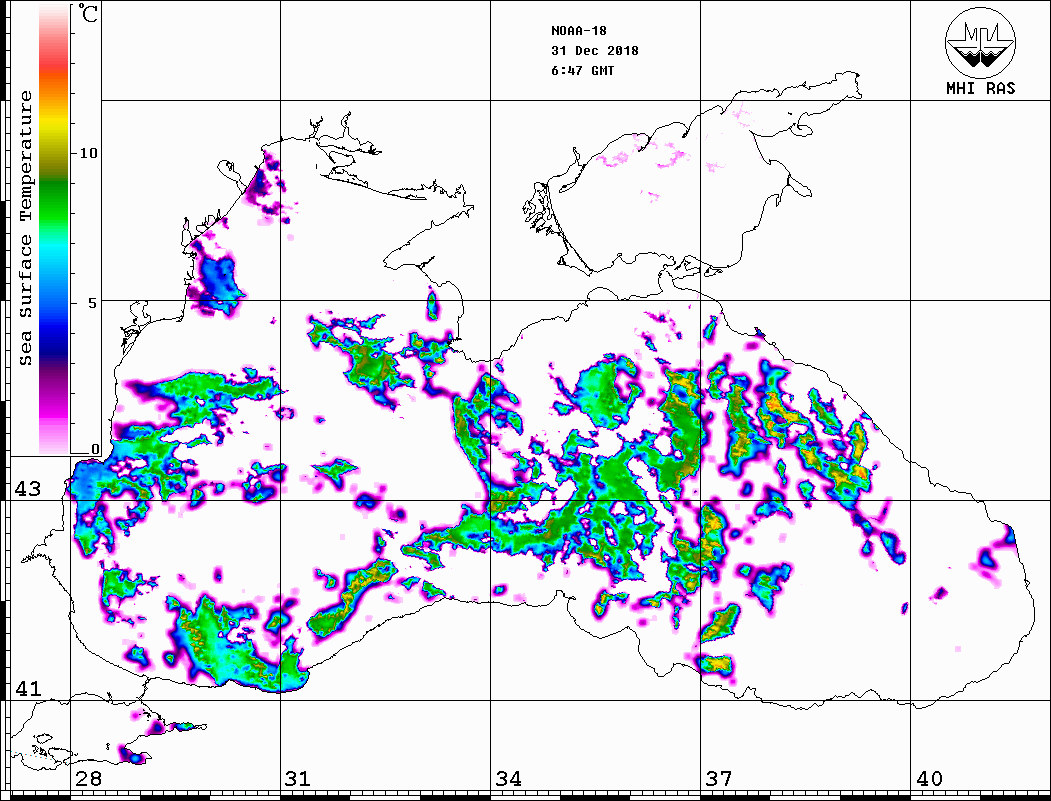Click the '0' tick on the color scale

95,449
